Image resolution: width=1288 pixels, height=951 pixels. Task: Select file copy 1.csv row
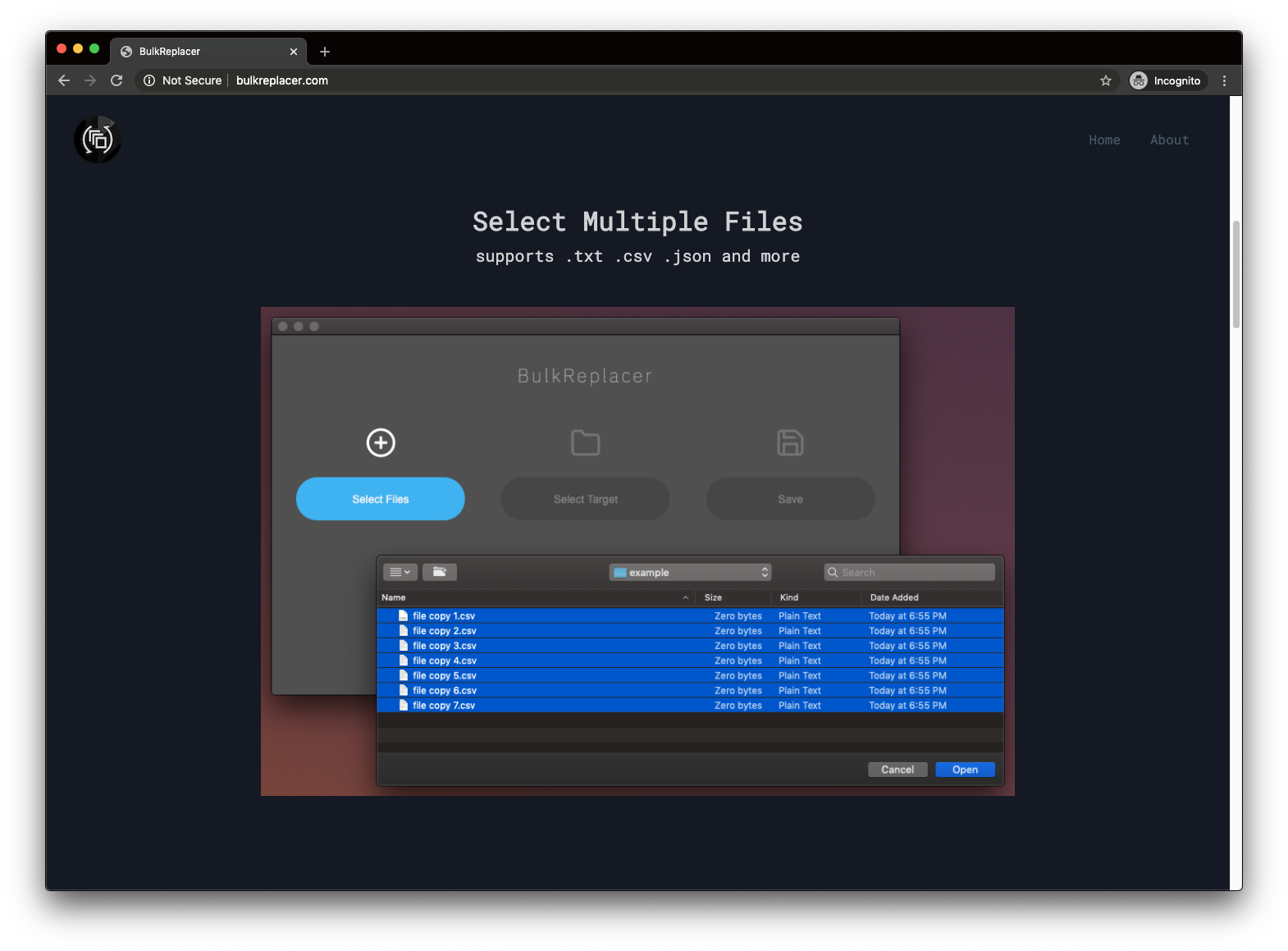point(690,616)
